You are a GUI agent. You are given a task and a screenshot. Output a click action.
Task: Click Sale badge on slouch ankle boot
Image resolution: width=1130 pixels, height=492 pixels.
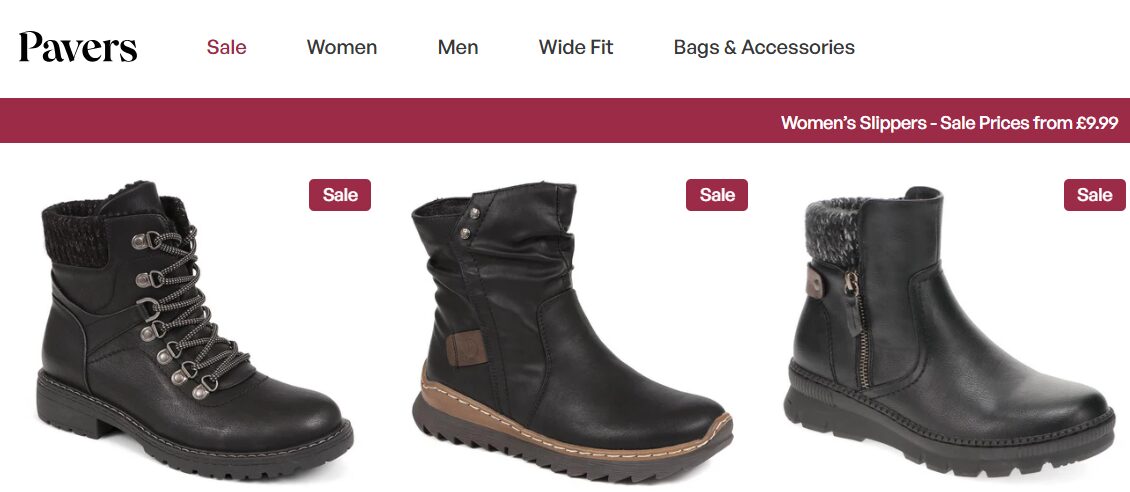pyautogui.click(x=717, y=195)
